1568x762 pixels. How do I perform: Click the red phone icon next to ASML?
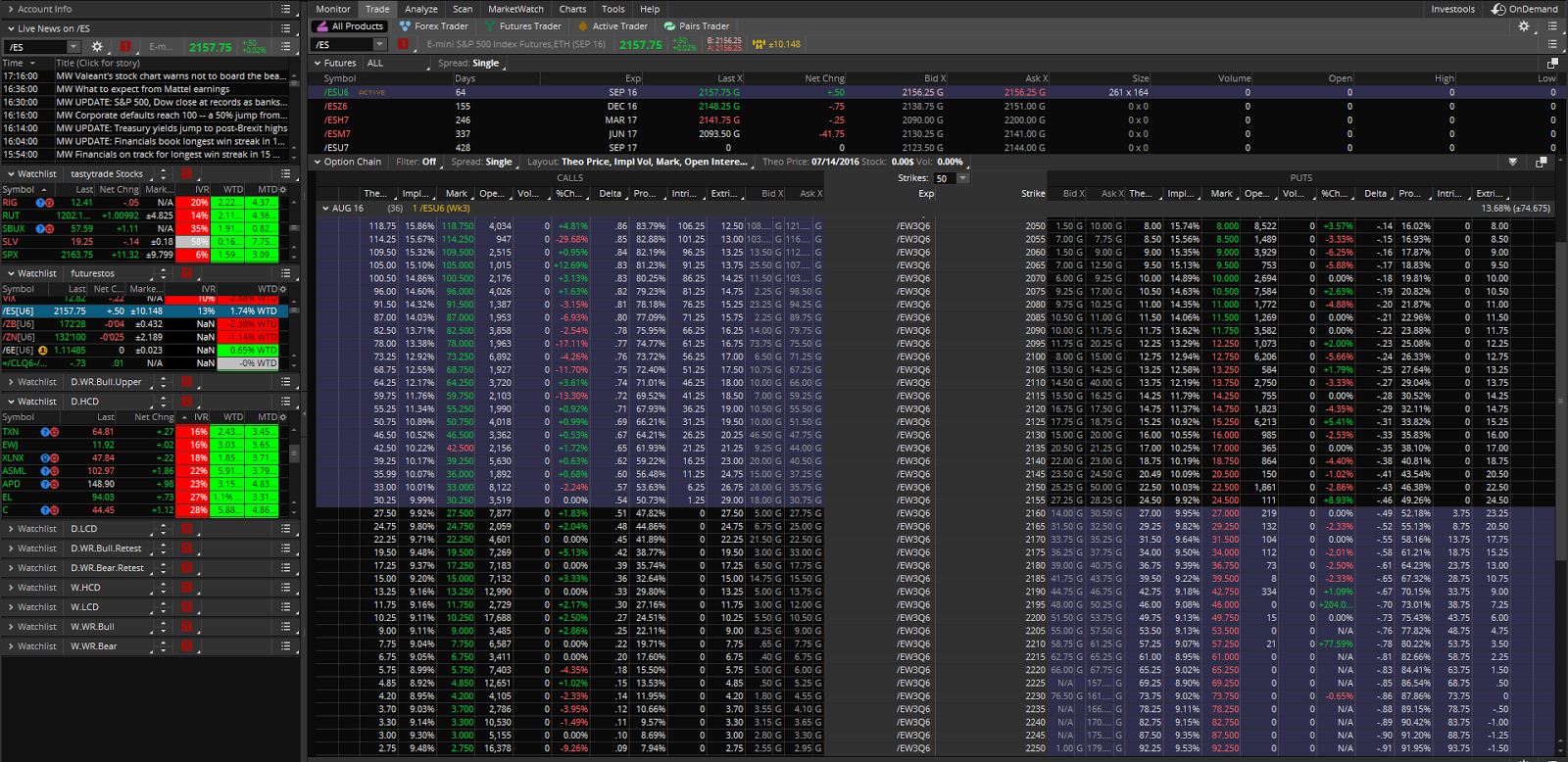(x=54, y=471)
